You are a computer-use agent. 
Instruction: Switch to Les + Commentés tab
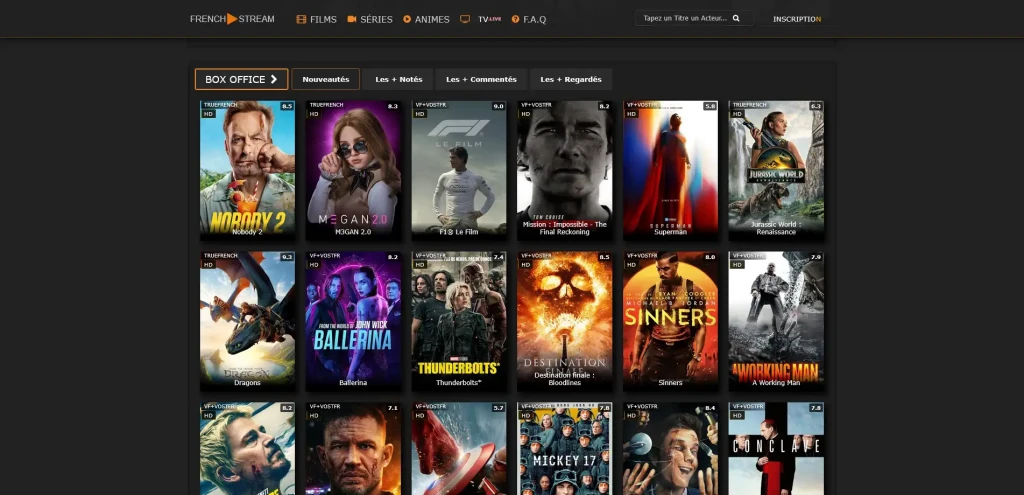tap(481, 79)
